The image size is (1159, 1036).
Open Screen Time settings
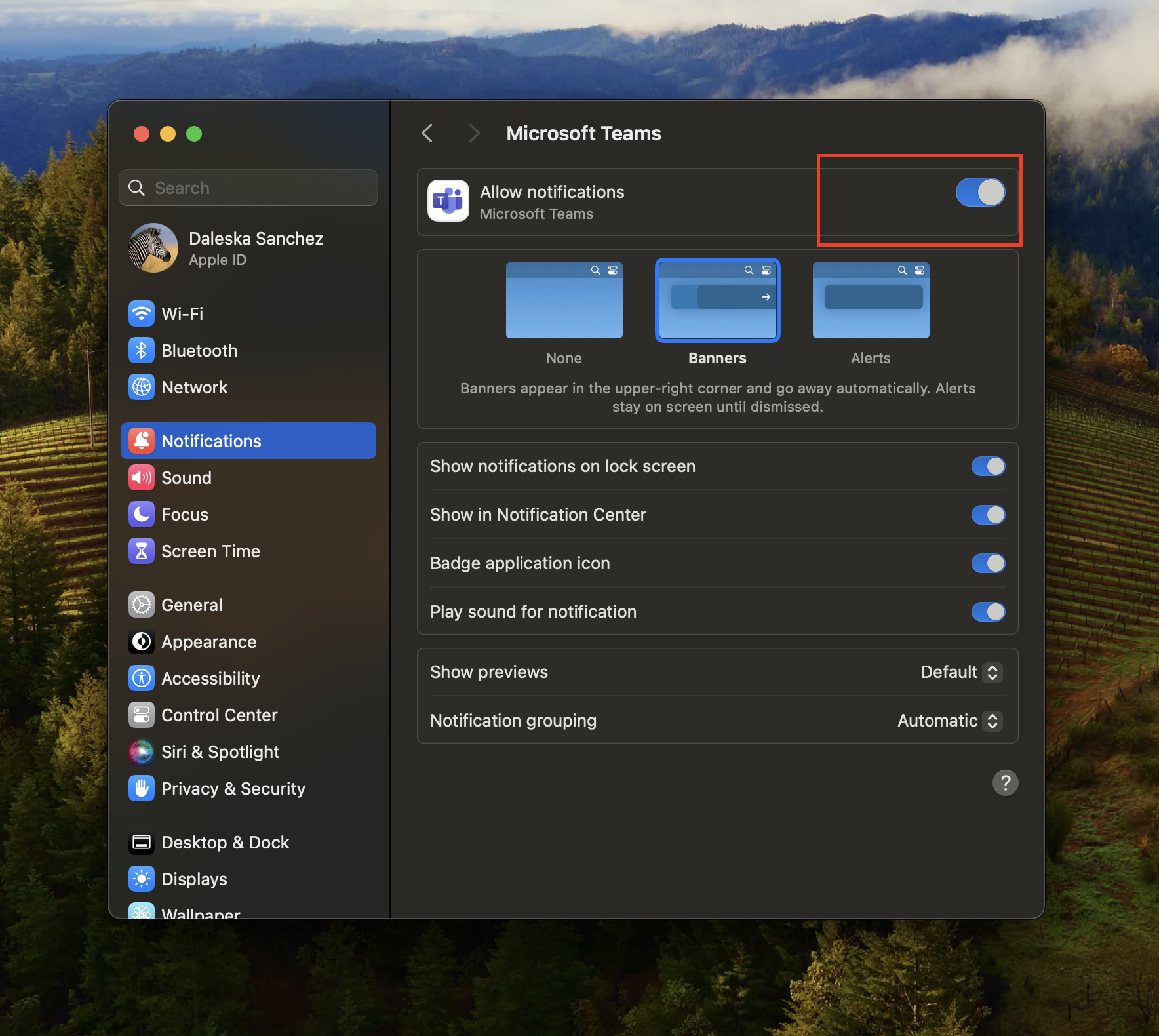tap(248, 551)
